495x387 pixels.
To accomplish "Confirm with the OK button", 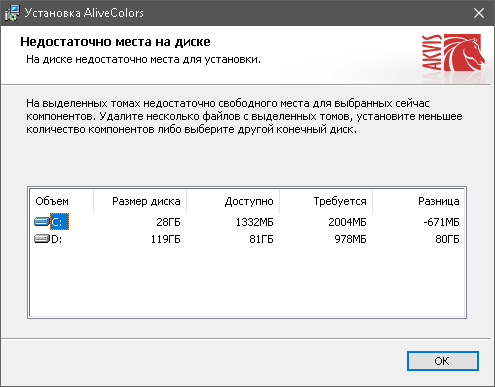I will click(x=443, y=361).
